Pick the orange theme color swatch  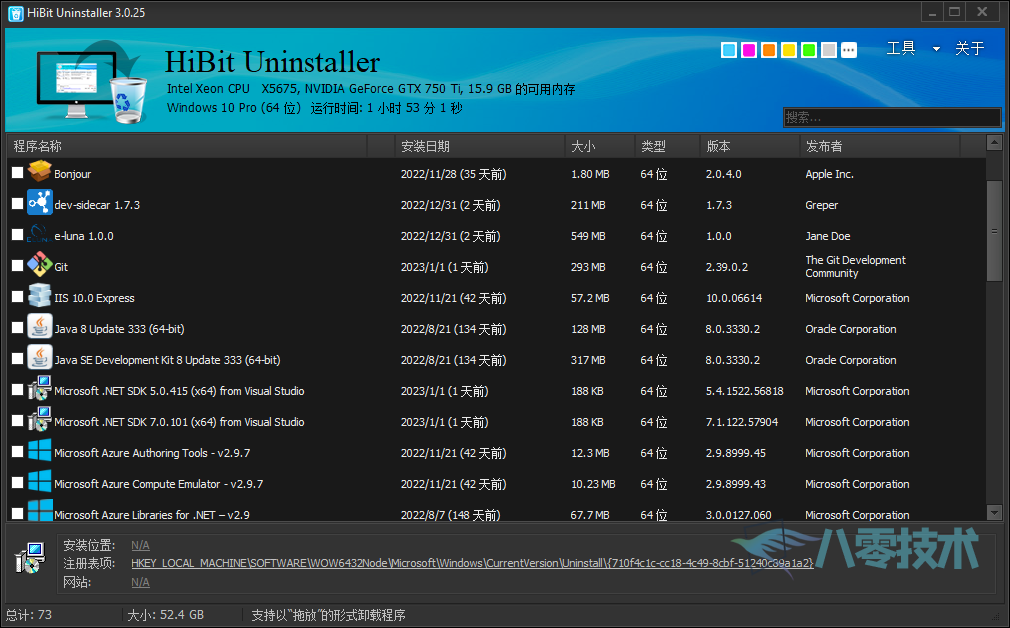769,50
